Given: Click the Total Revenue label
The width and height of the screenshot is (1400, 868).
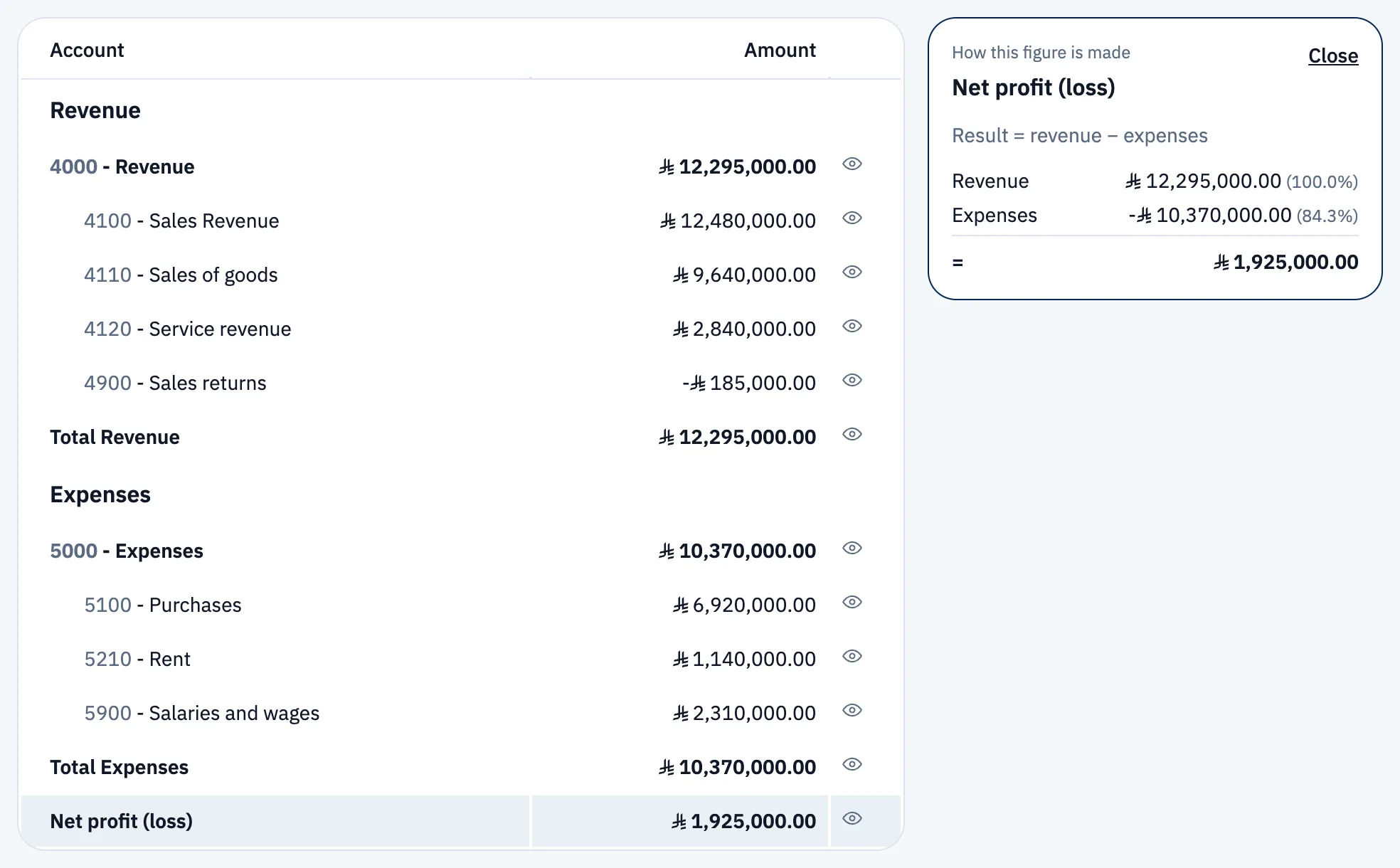Looking at the screenshot, I should pyautogui.click(x=115, y=438).
